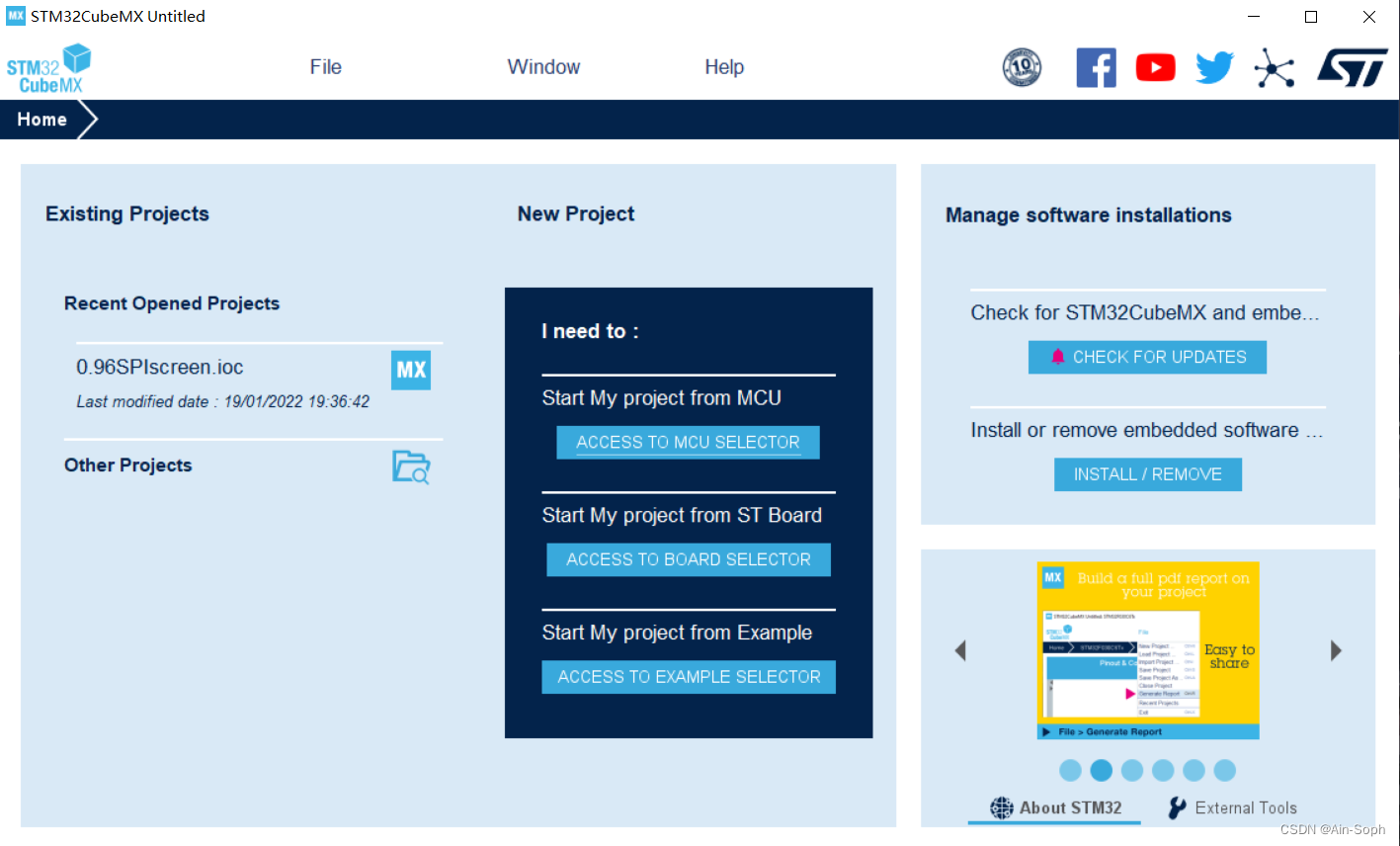The height and width of the screenshot is (846, 1400).
Task: Click the MX icon beside 0.96SPIscreen.ioc
Action: point(411,370)
